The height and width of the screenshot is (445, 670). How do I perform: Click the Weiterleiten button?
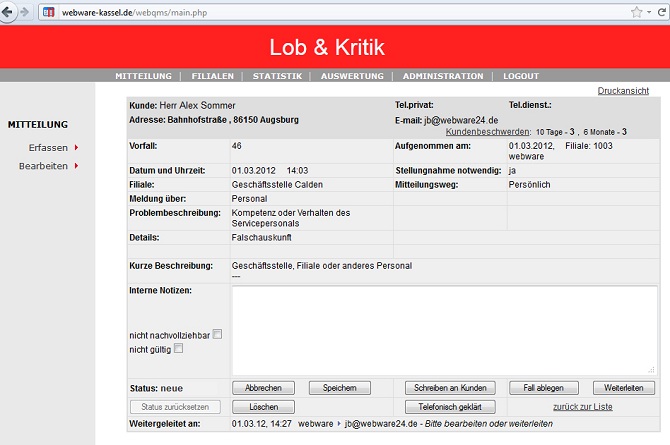click(624, 388)
